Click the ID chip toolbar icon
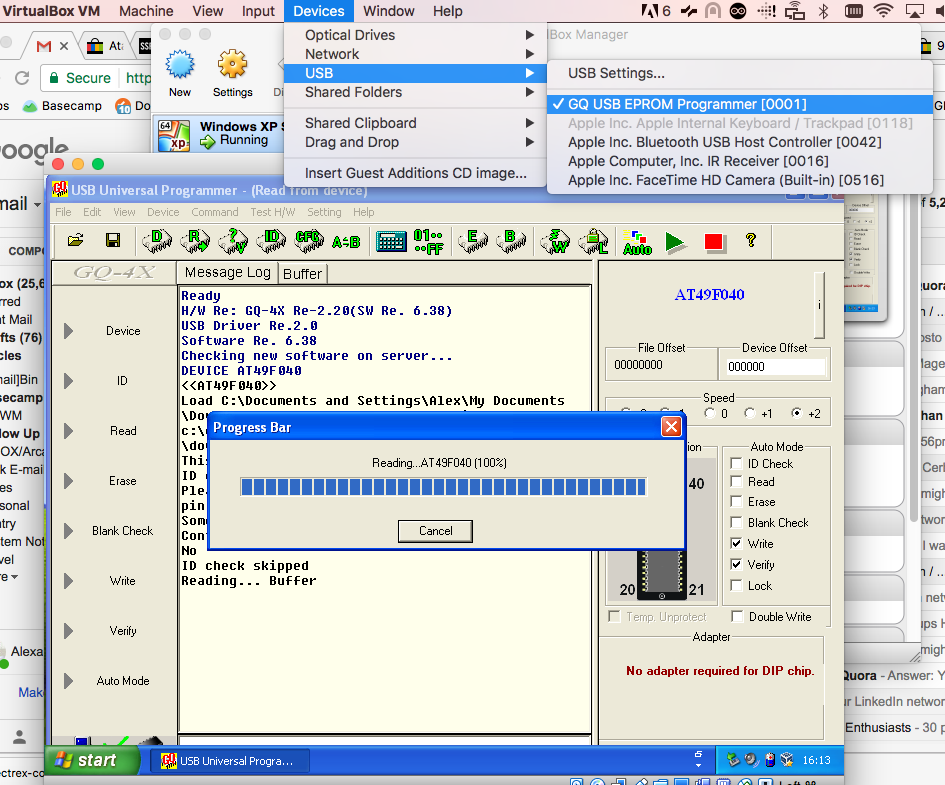Viewport: 945px width, 785px height. coord(271,241)
